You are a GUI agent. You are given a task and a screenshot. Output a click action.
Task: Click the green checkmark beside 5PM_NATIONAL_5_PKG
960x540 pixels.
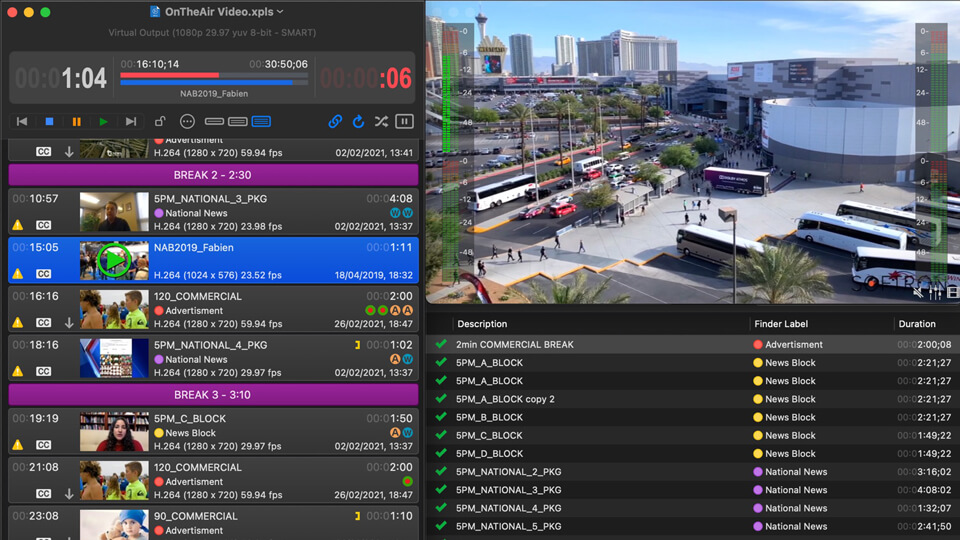pos(441,526)
